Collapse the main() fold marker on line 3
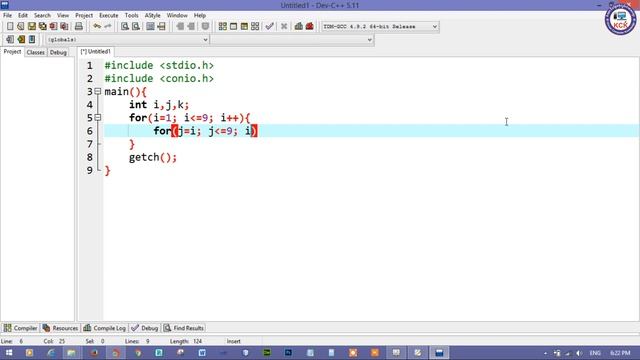The width and height of the screenshot is (640, 360). [x=98, y=91]
